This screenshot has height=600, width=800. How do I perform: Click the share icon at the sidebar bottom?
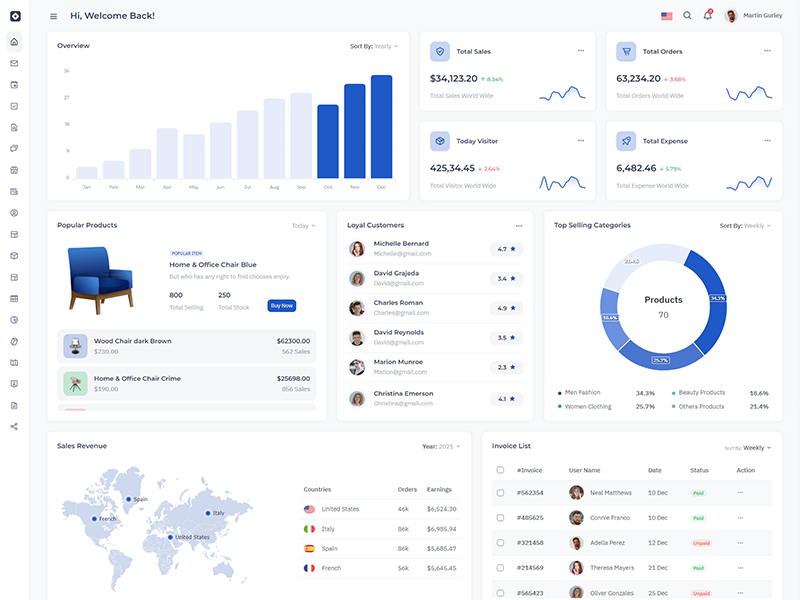[x=14, y=427]
